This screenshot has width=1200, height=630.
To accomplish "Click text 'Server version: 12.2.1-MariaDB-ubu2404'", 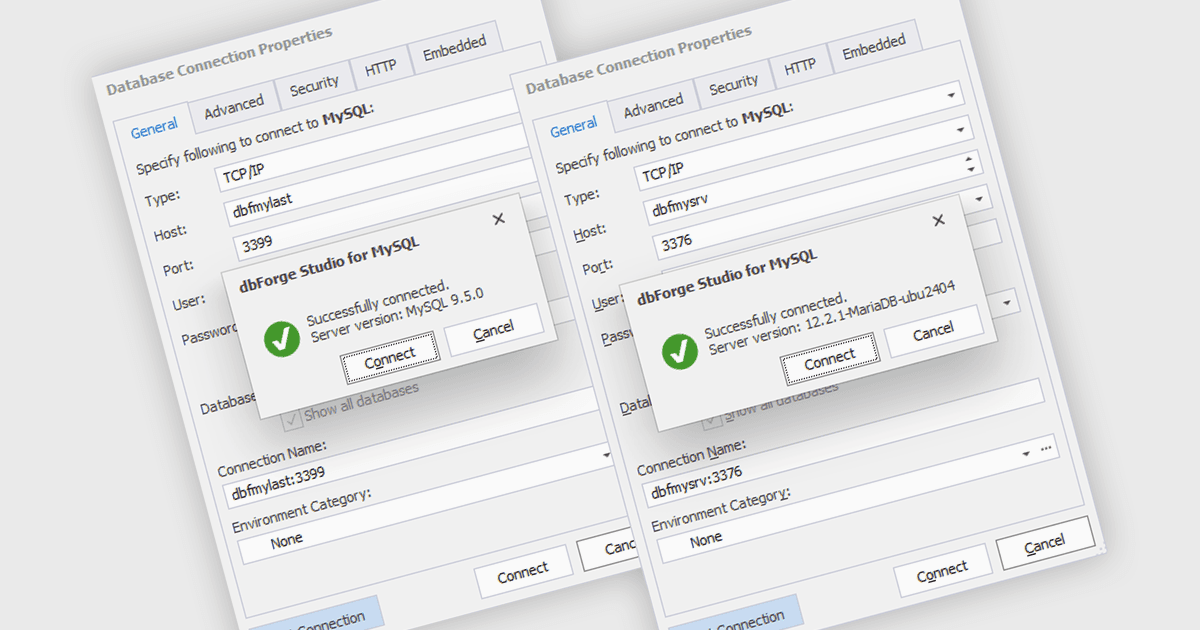I will coord(833,318).
